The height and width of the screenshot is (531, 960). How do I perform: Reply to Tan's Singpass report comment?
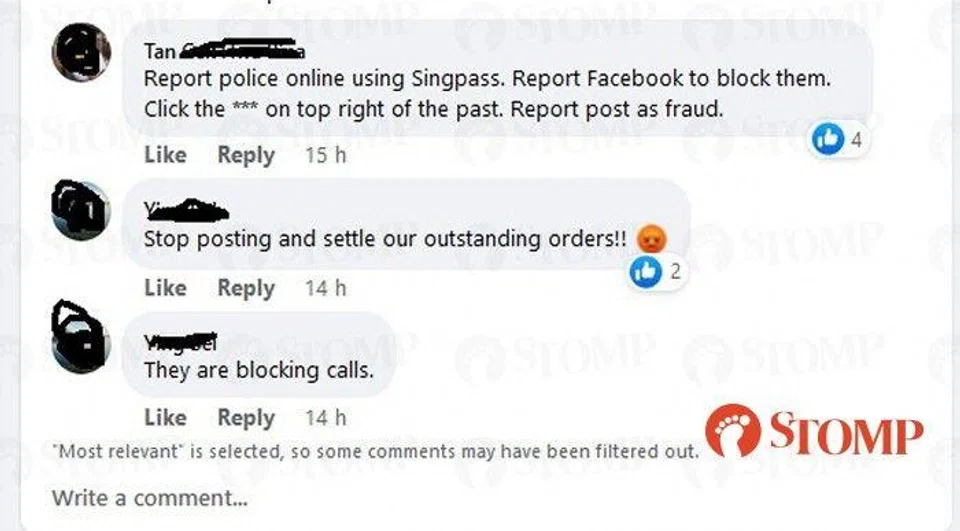coord(246,156)
